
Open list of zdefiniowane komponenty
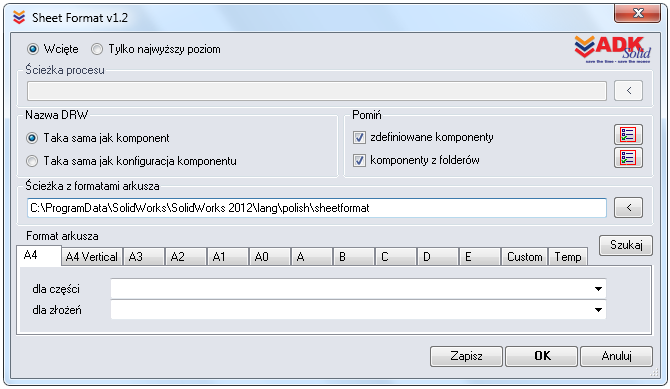[628, 135]
